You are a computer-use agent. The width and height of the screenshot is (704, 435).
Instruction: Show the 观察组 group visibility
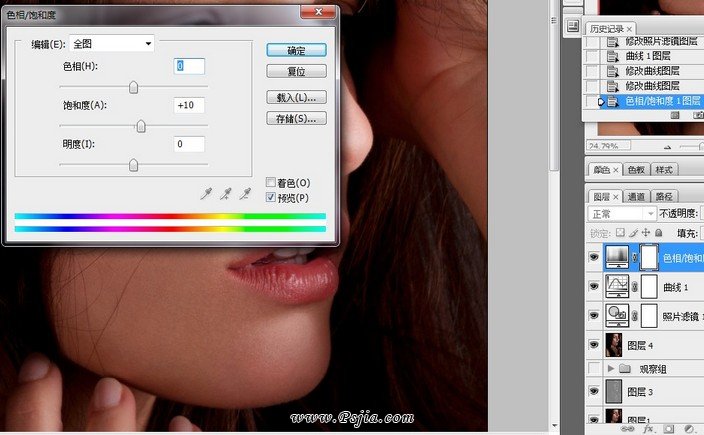[x=594, y=369]
